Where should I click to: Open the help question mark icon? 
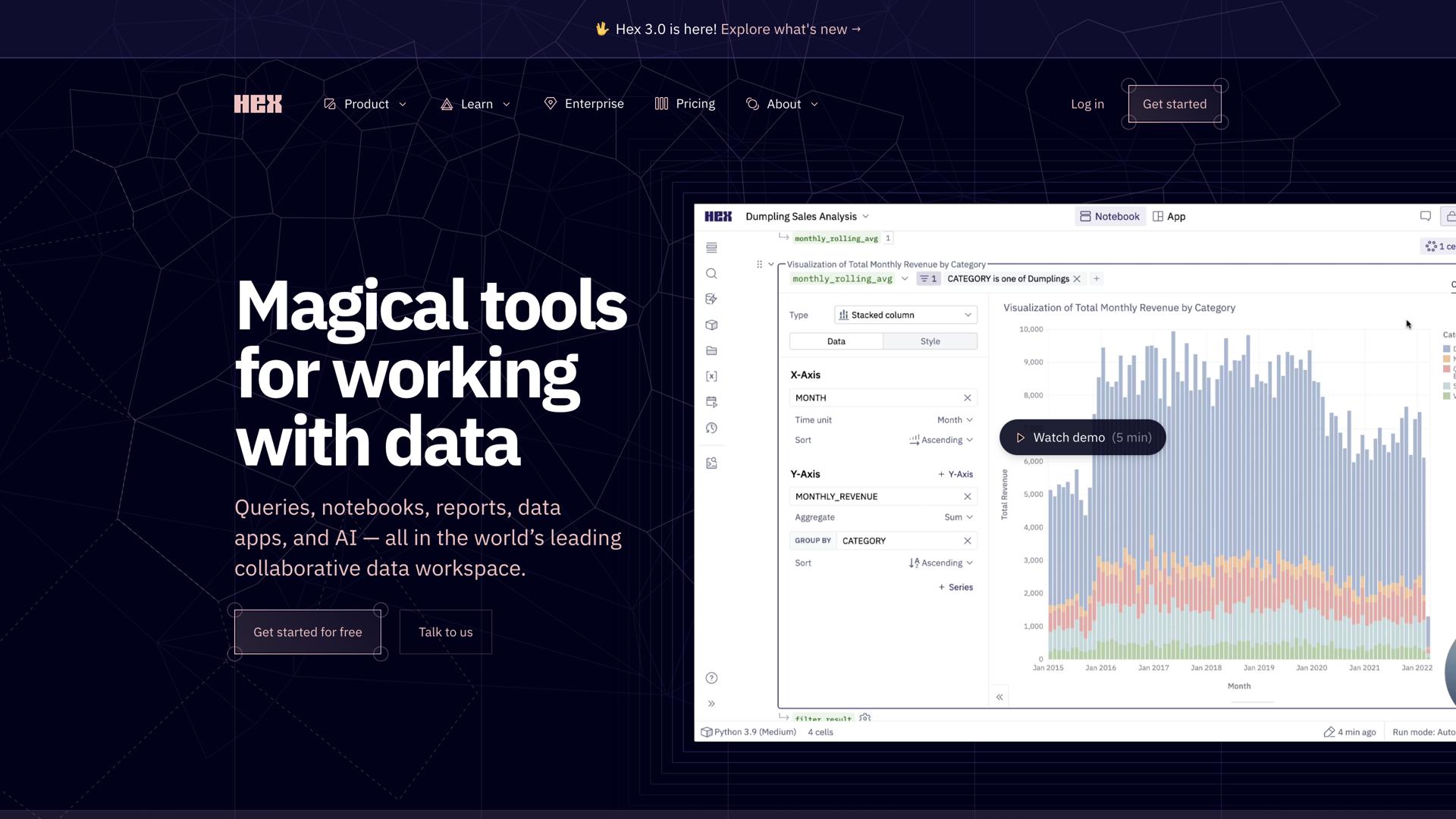(711, 678)
